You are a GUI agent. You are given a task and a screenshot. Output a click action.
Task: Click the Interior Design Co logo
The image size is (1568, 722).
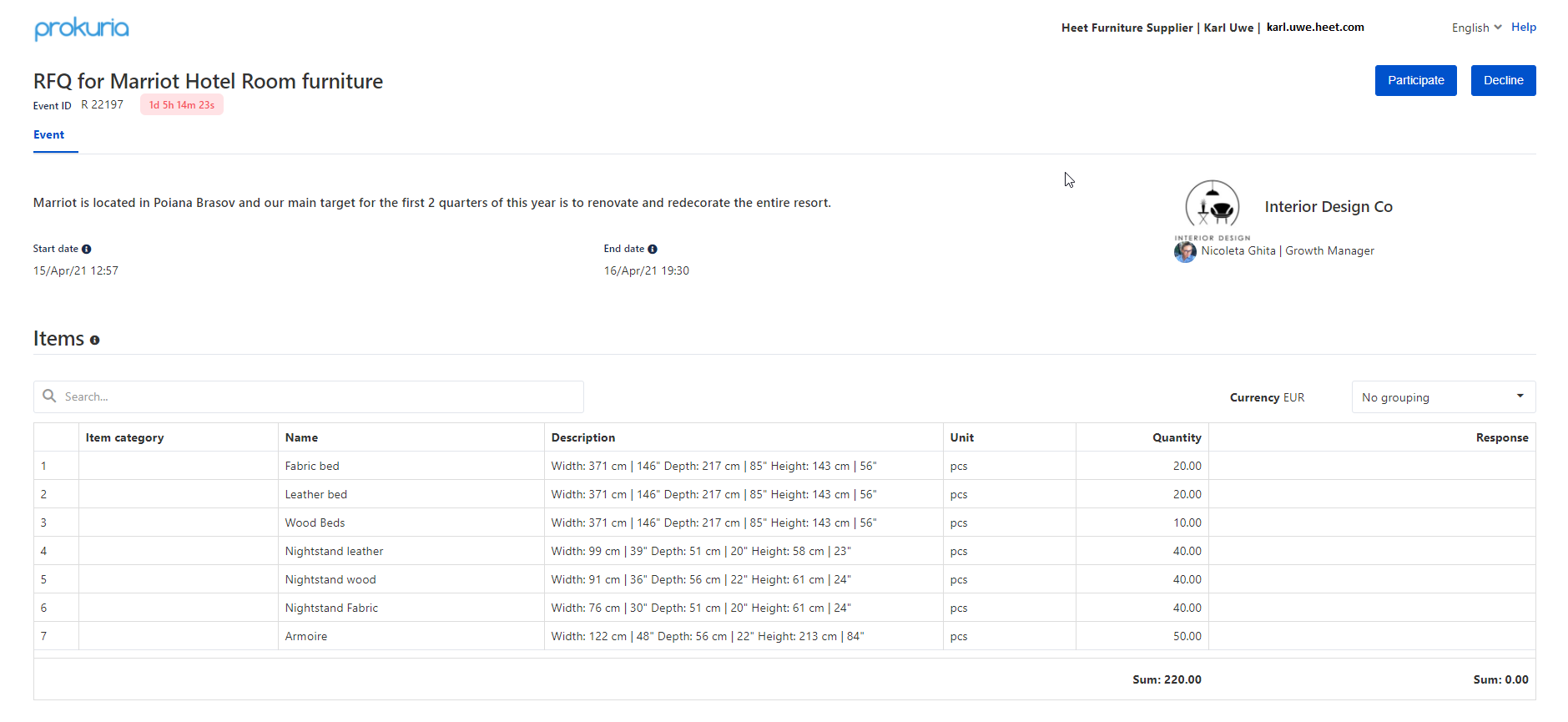1213,209
